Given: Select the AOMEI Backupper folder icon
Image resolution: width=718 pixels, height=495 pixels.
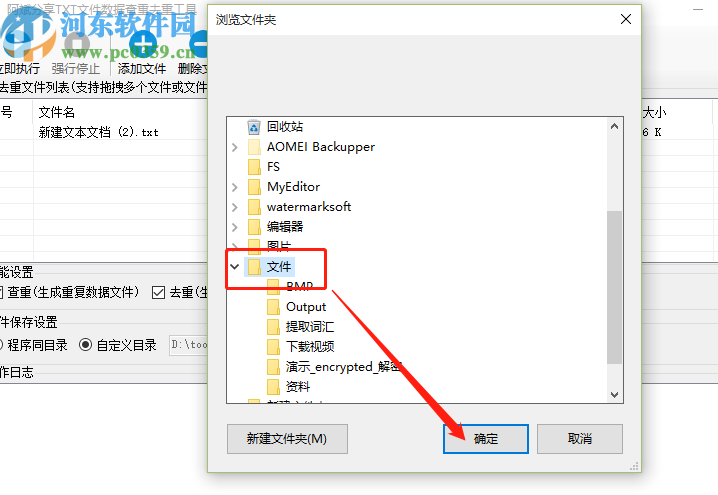Looking at the screenshot, I should click(x=254, y=147).
